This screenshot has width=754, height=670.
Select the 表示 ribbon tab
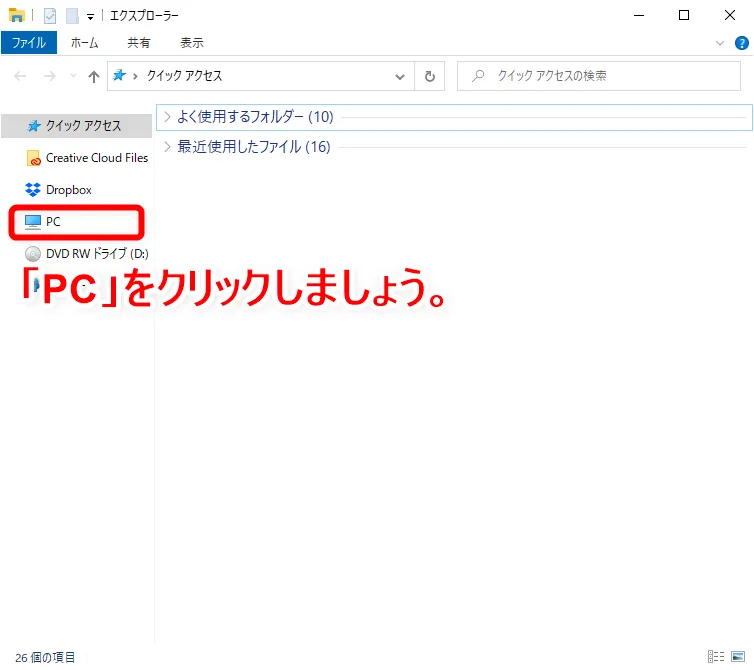tap(192, 43)
